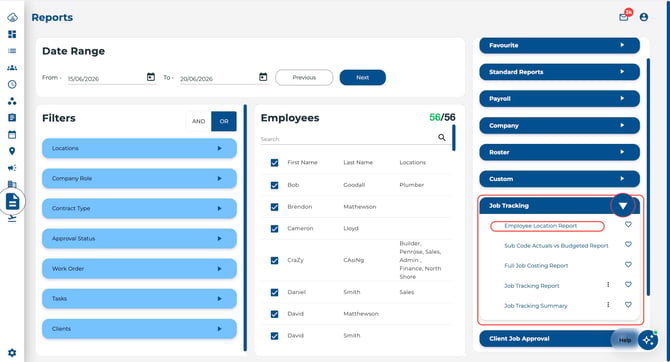Screen dimensions: 670x362
Task: Uncheck the select-all employees checkbox
Action: (x=274, y=163)
